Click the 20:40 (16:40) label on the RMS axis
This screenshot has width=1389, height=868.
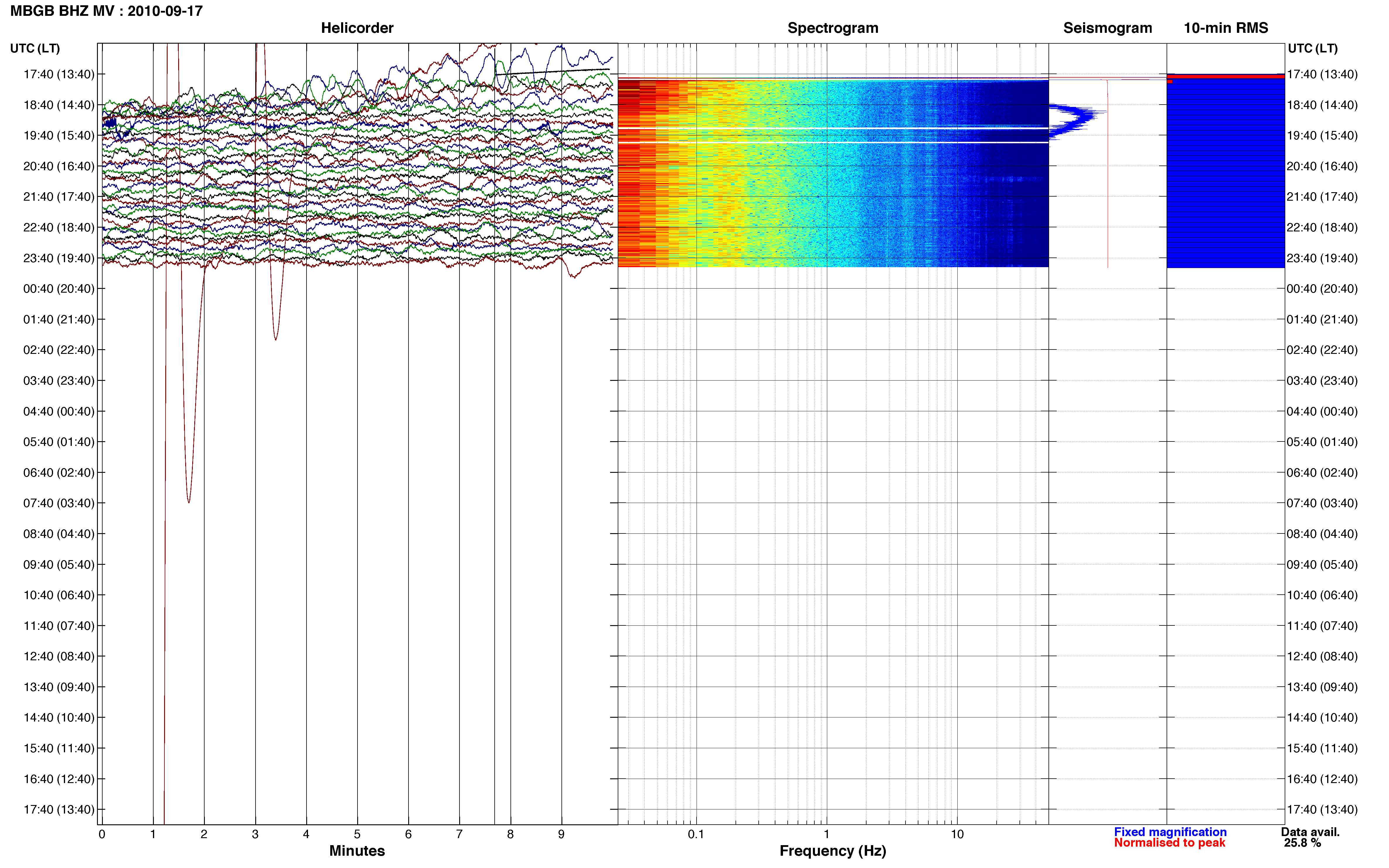(1322, 166)
